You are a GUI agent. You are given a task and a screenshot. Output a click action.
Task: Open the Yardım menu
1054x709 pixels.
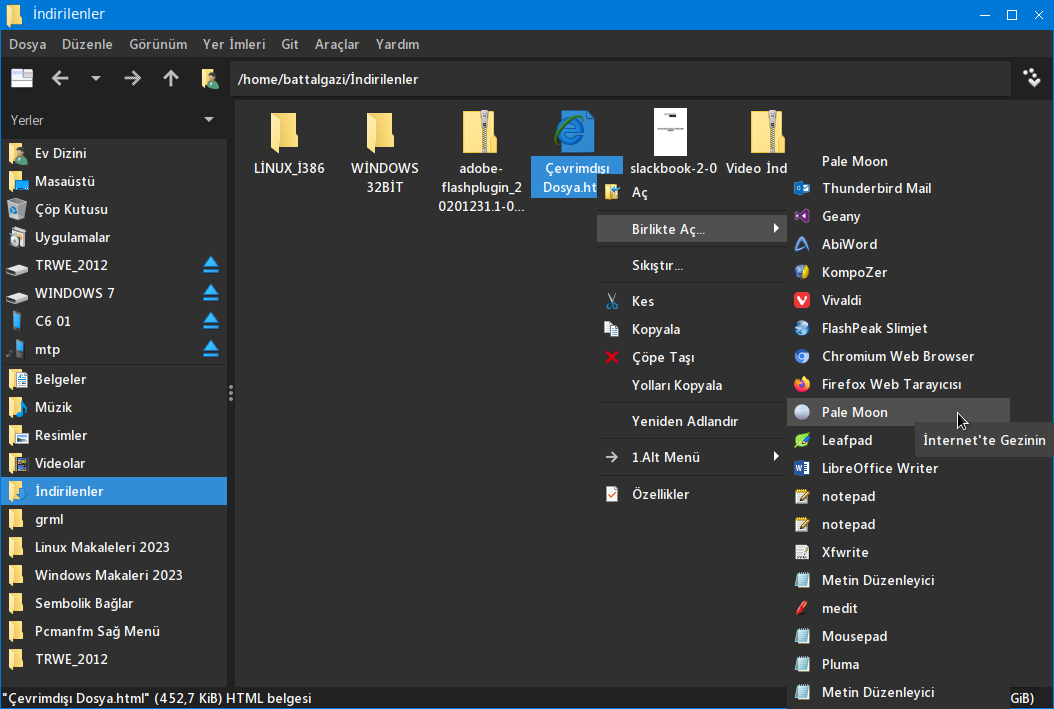(x=397, y=44)
